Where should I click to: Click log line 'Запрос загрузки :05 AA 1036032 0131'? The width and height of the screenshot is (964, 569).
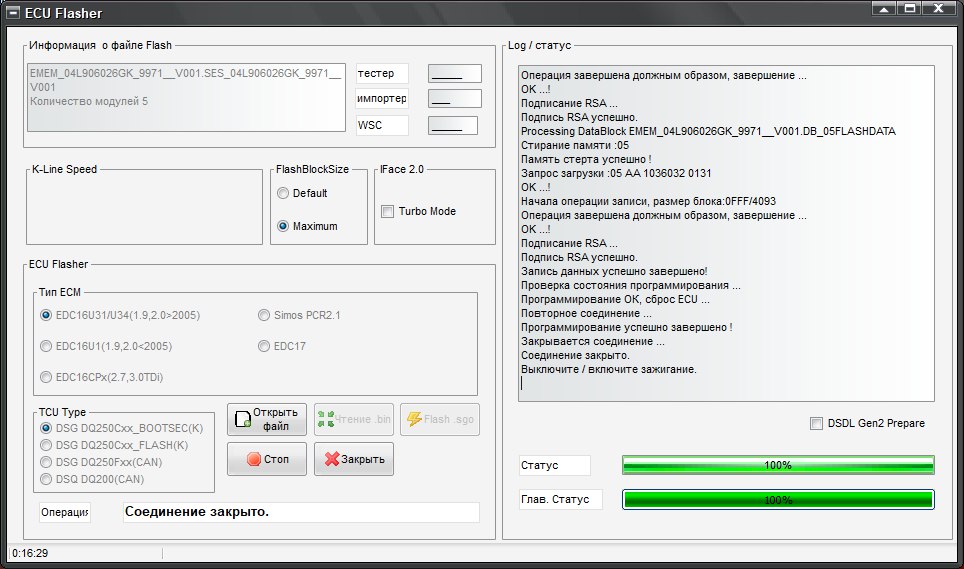616,173
